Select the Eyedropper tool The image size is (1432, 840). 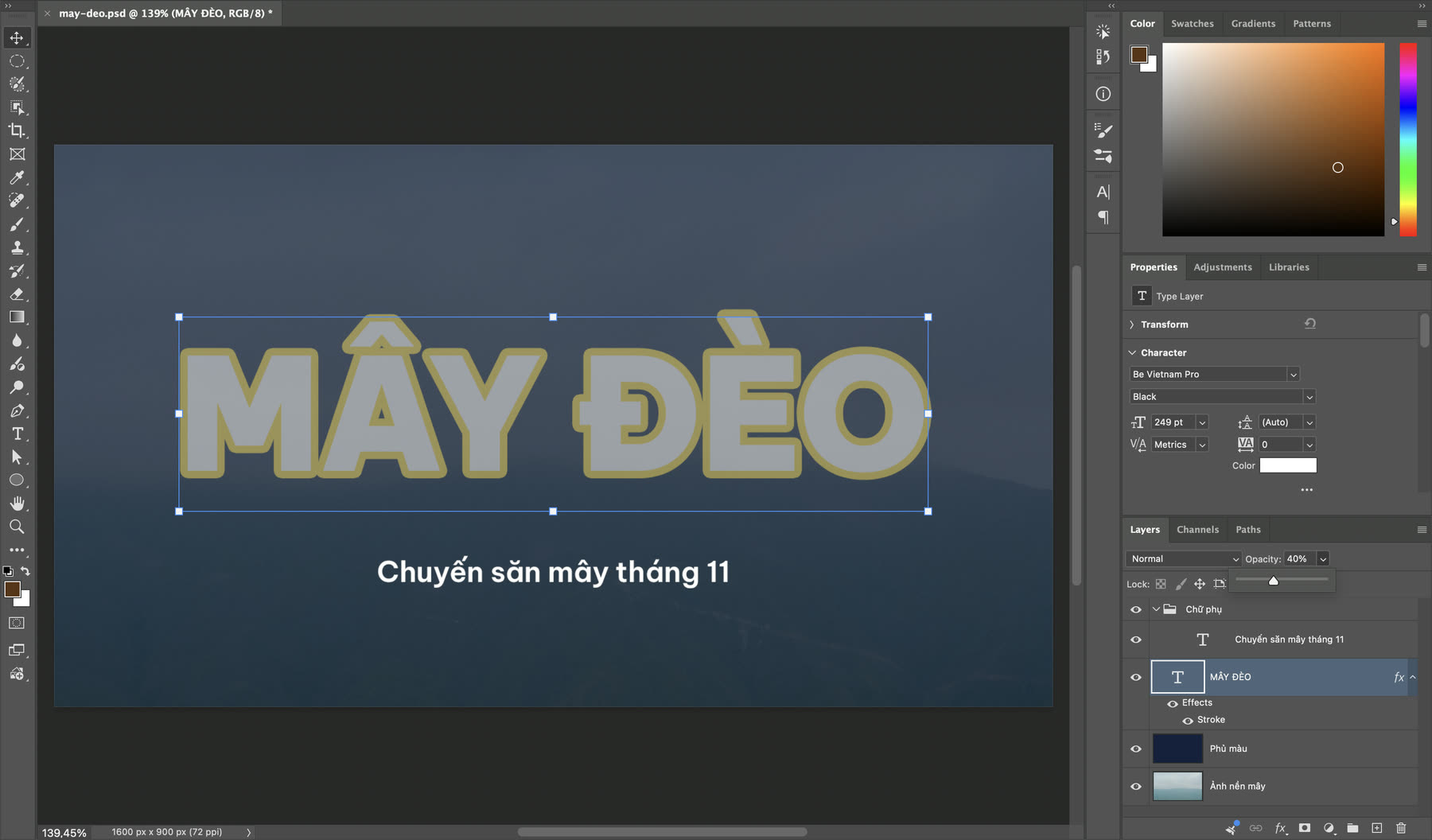(x=17, y=177)
